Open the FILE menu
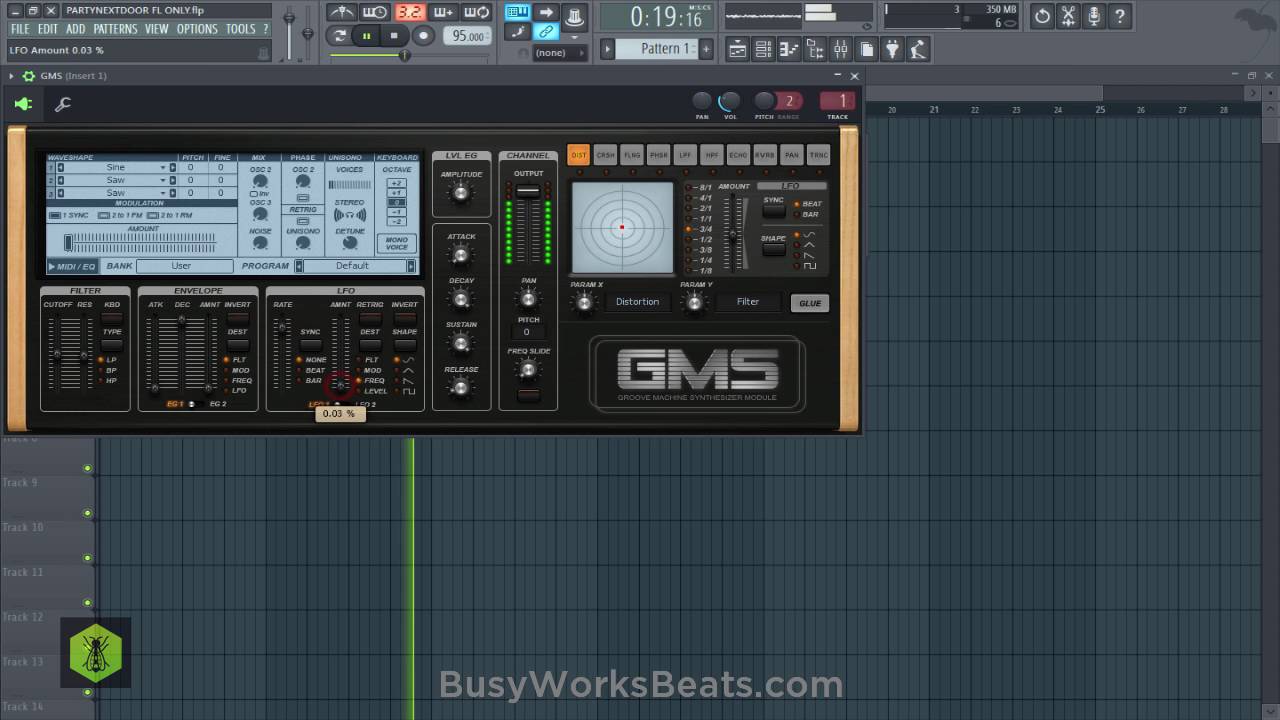Screen dimensions: 1280x720 tap(20, 30)
